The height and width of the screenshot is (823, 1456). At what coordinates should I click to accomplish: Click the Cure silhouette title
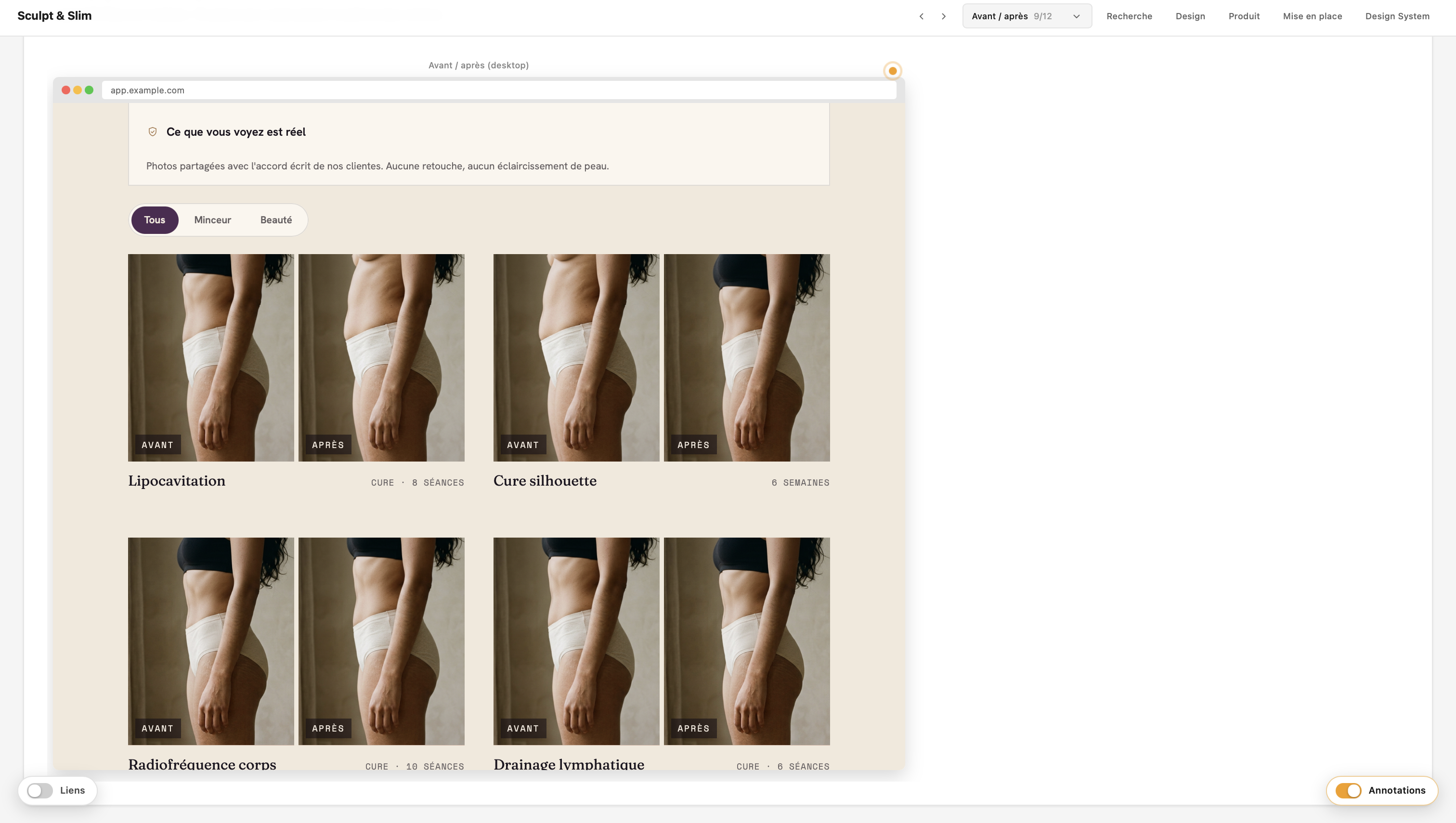[545, 481]
